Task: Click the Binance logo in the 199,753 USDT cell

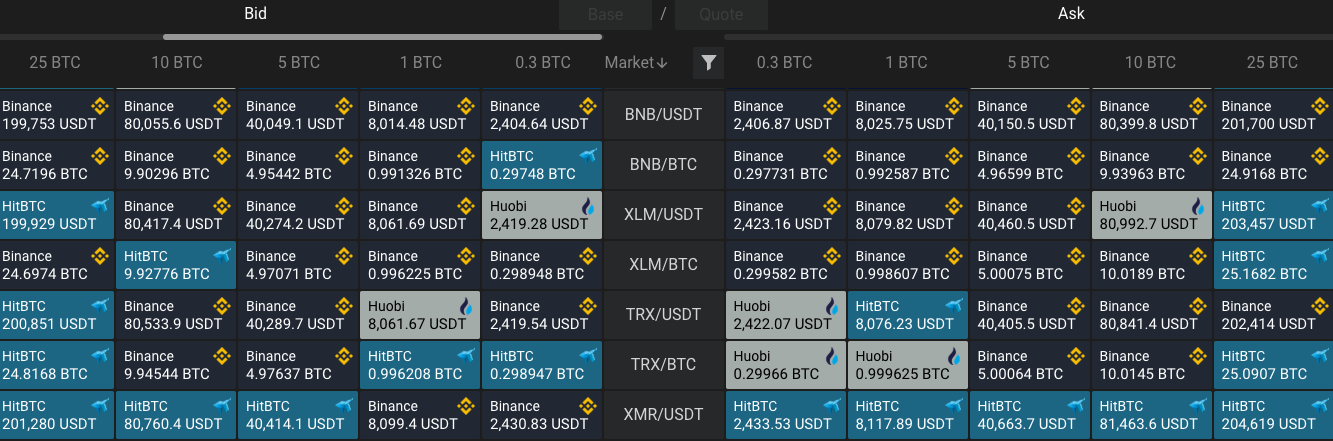Action: 100,106
